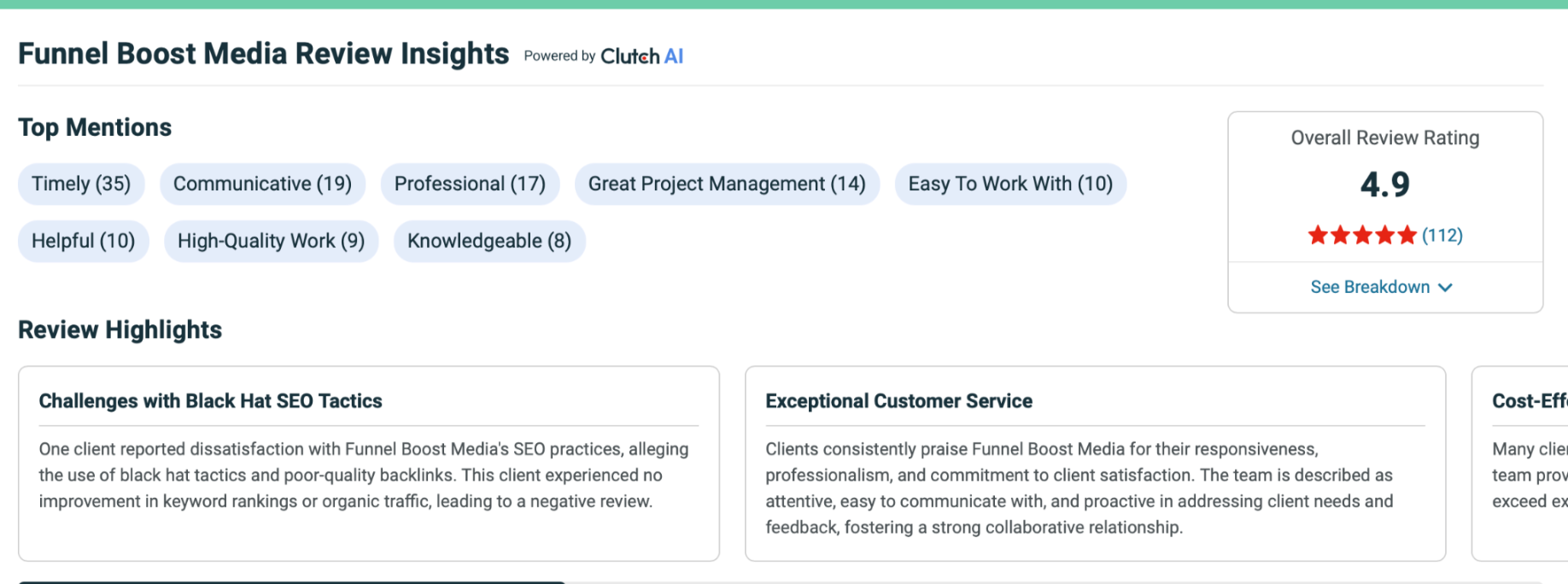The height and width of the screenshot is (584, 1568).
Task: Select the Communicative (19) mention chip
Action: [262, 184]
